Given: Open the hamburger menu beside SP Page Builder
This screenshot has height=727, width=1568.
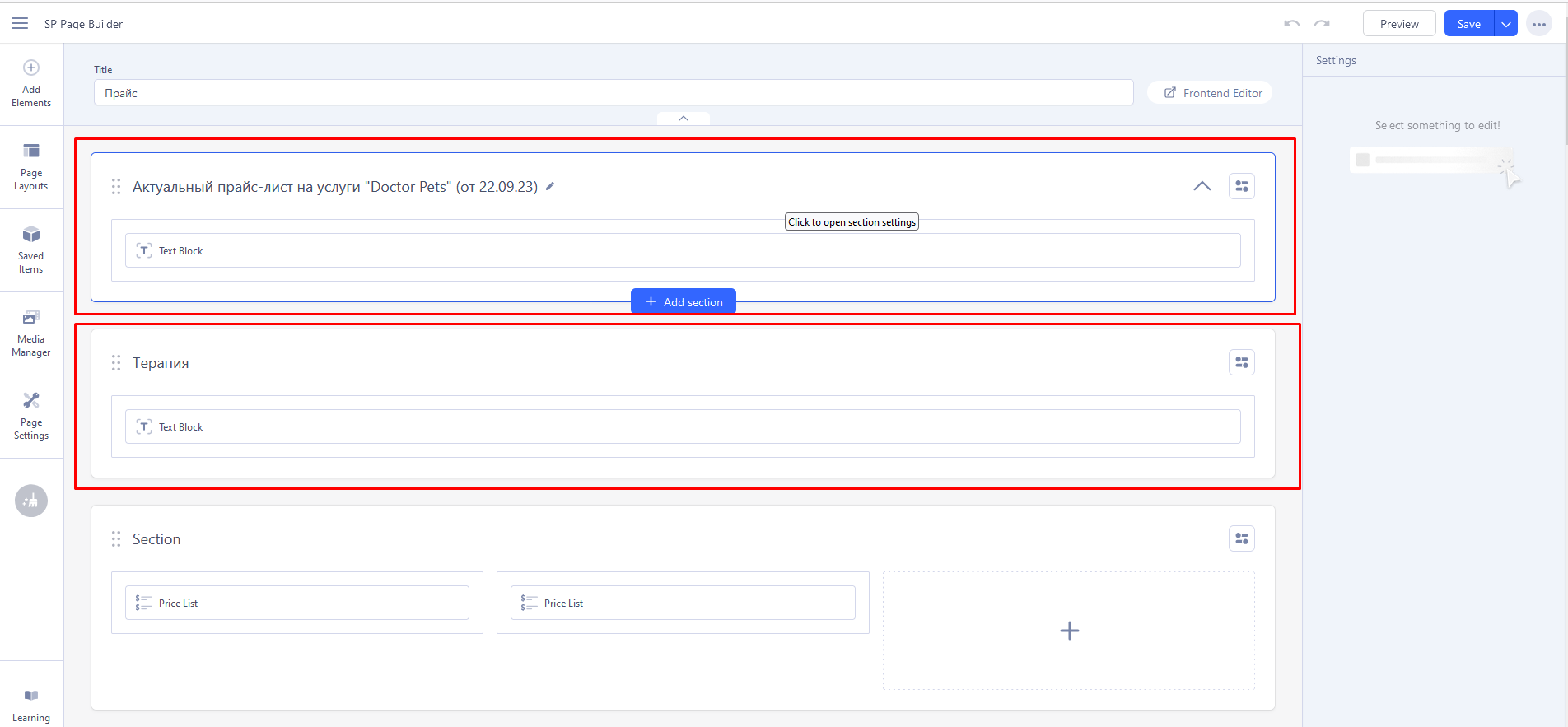Looking at the screenshot, I should [x=20, y=24].
